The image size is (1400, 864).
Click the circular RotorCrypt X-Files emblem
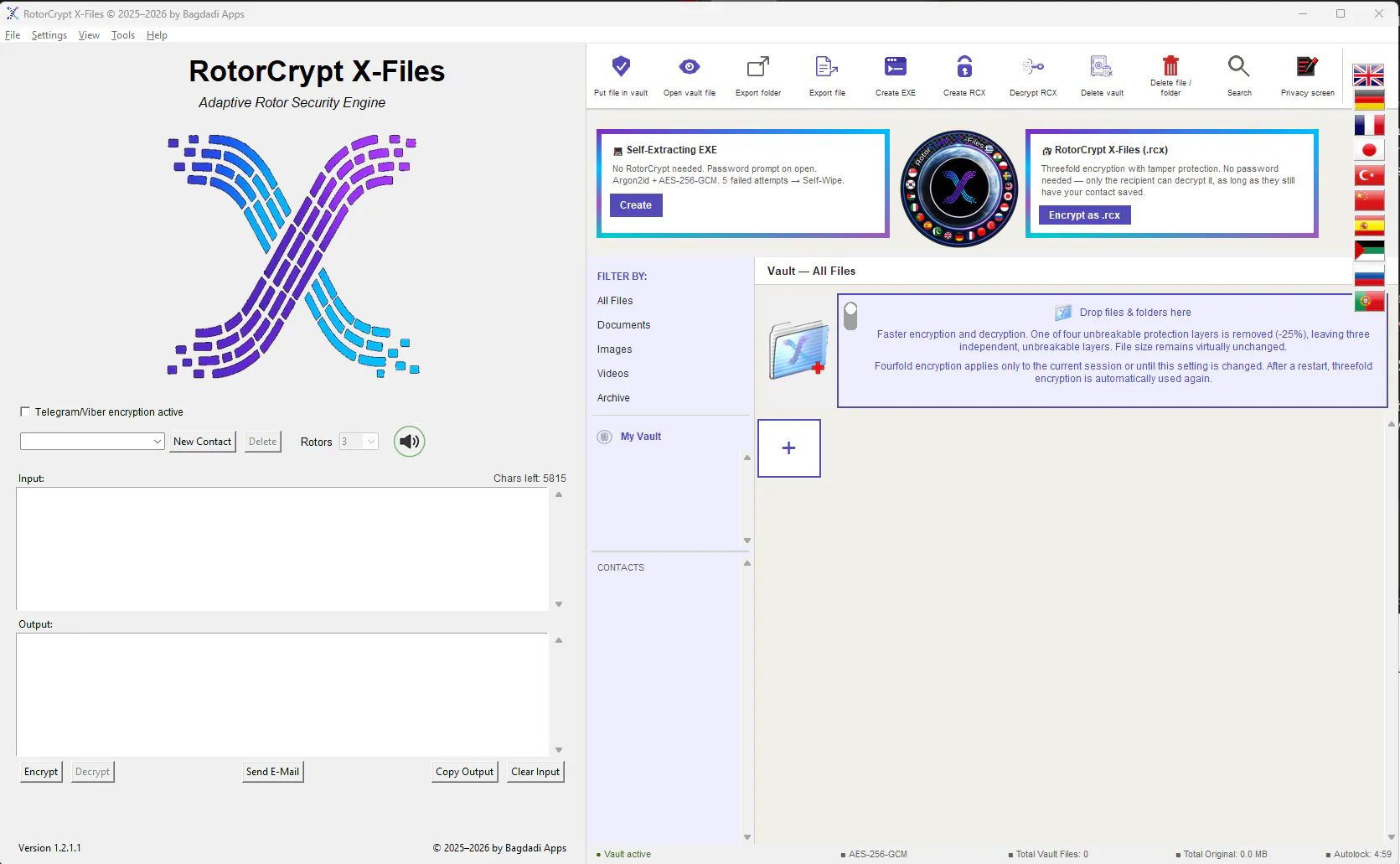click(x=959, y=188)
